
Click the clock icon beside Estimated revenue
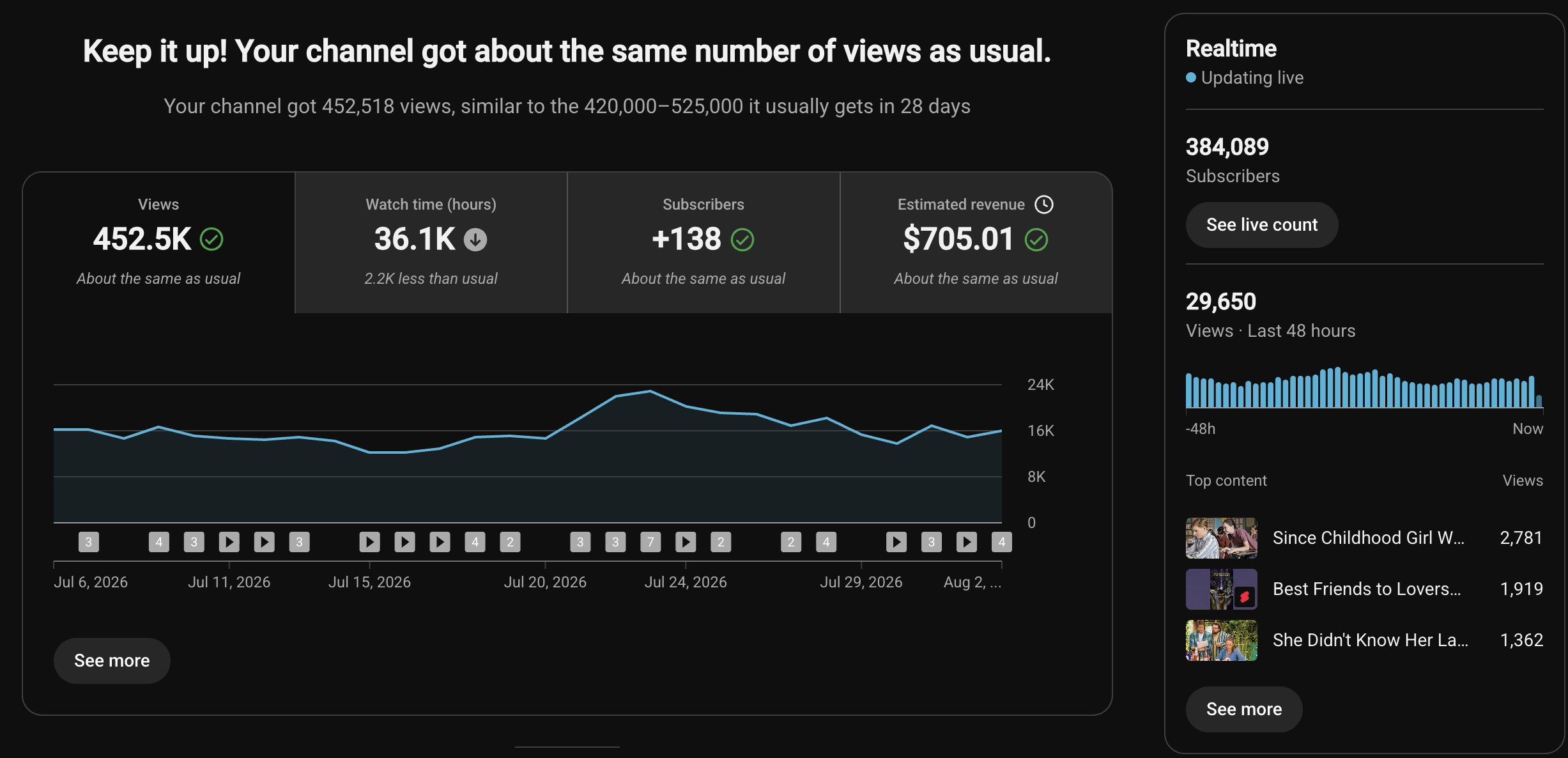(1044, 205)
